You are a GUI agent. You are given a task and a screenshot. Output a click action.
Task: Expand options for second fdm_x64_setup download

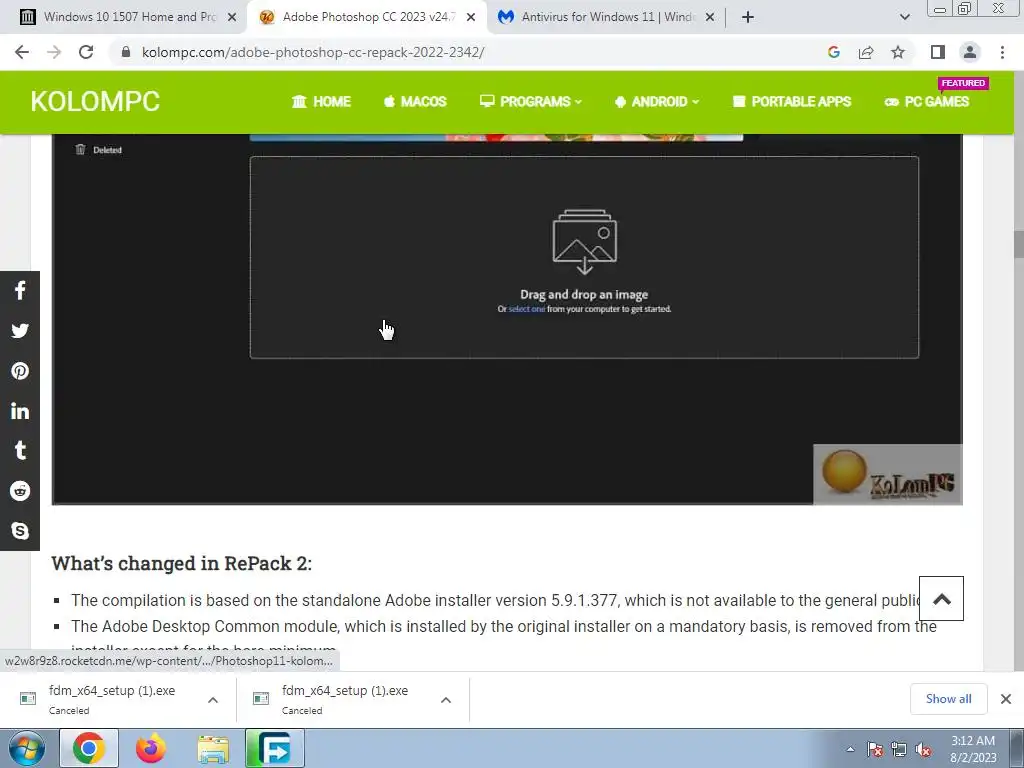[x=446, y=700]
